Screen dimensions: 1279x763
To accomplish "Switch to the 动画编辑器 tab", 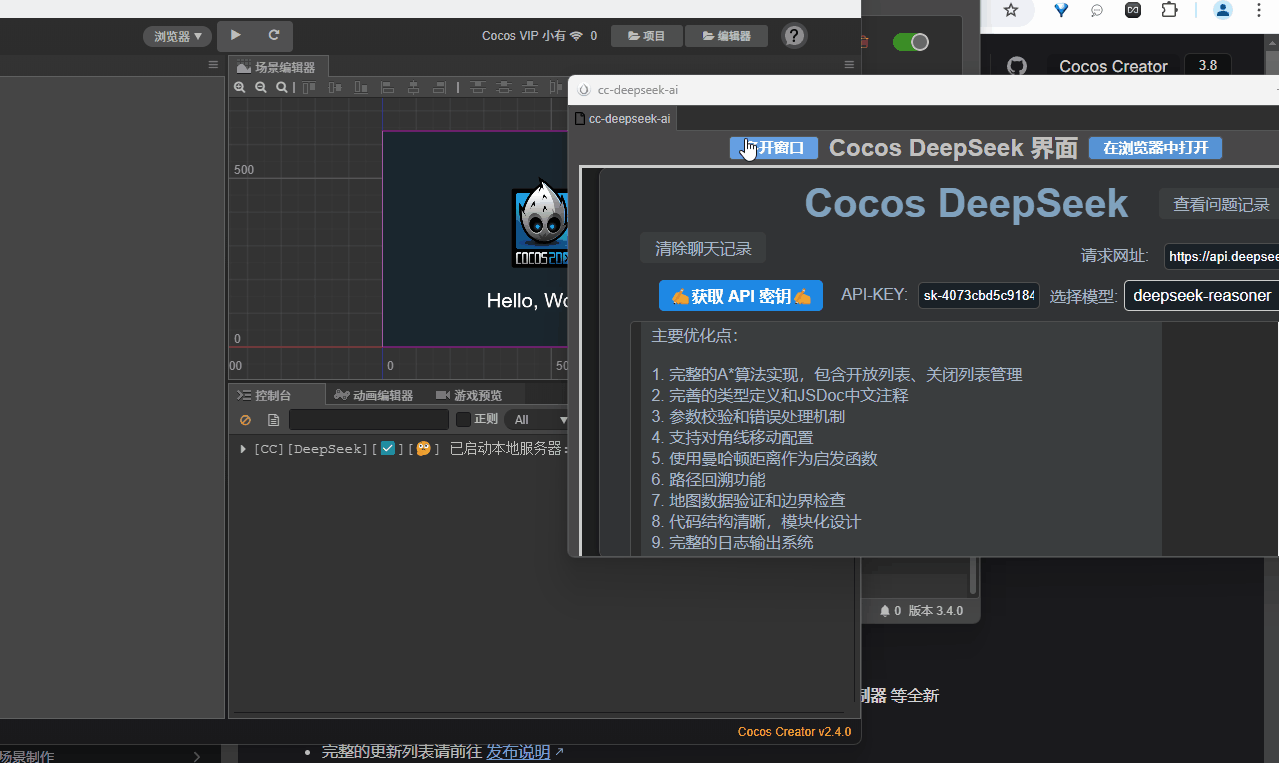I will pos(374,395).
